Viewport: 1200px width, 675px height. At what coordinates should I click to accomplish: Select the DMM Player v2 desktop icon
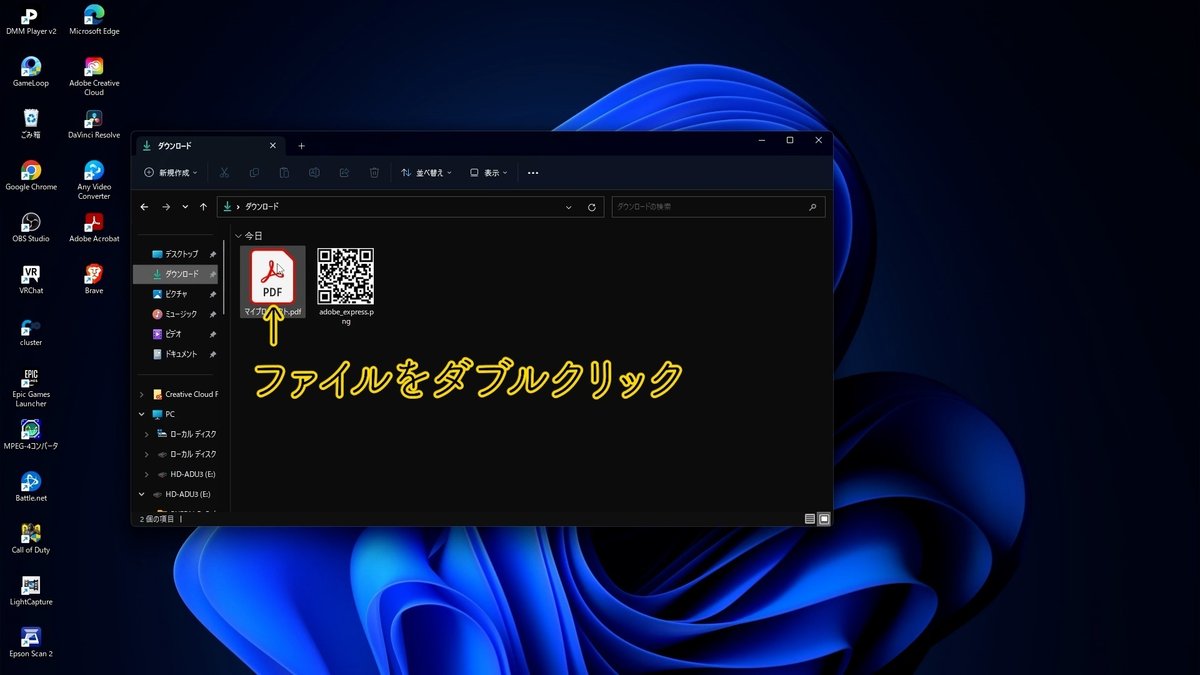point(31,20)
